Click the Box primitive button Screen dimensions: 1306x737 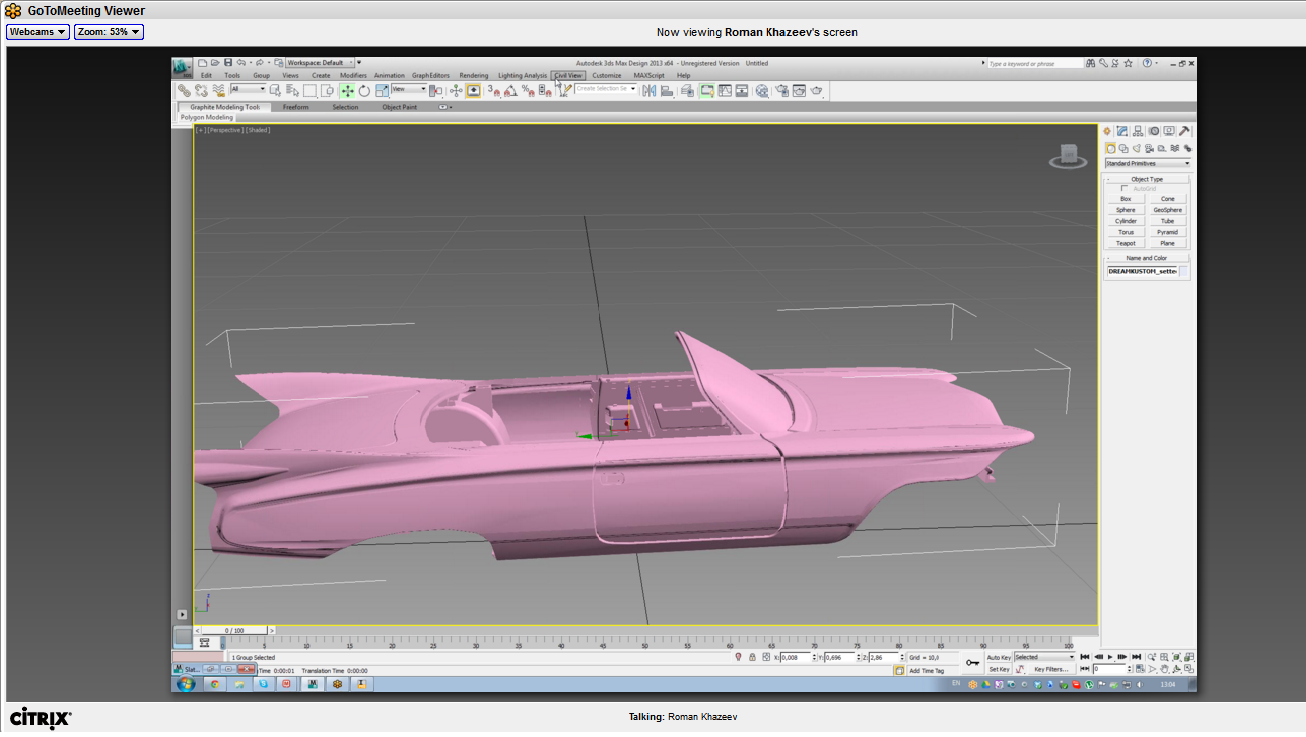click(1126, 199)
